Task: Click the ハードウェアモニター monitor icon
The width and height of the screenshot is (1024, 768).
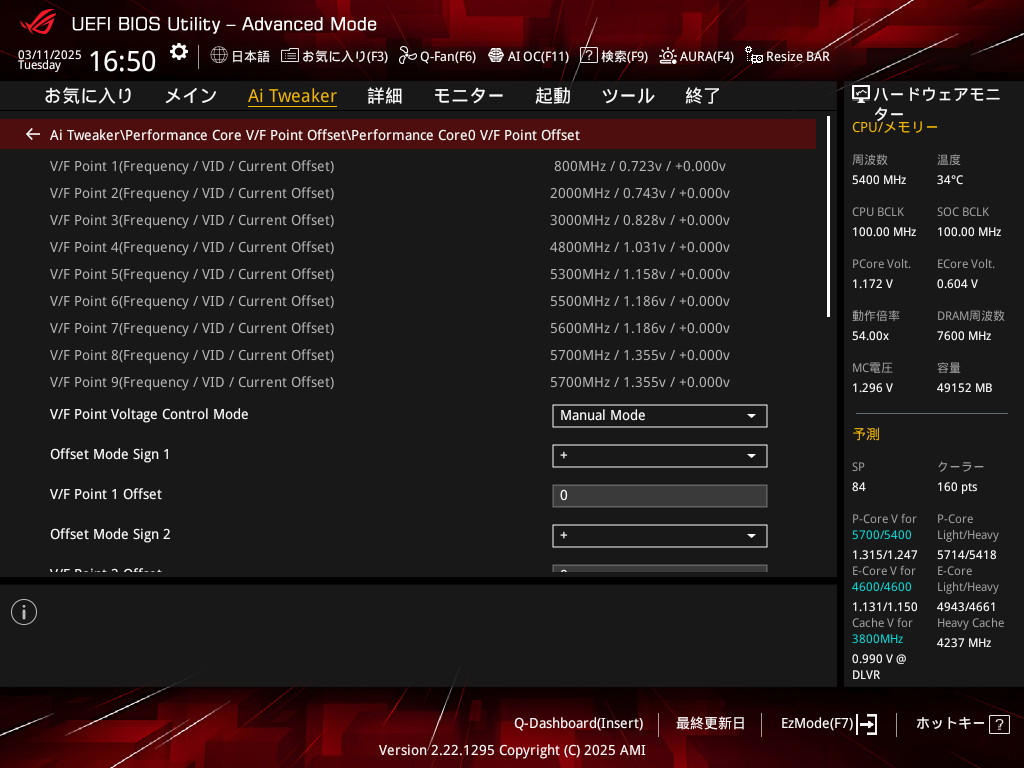Action: pyautogui.click(x=861, y=95)
